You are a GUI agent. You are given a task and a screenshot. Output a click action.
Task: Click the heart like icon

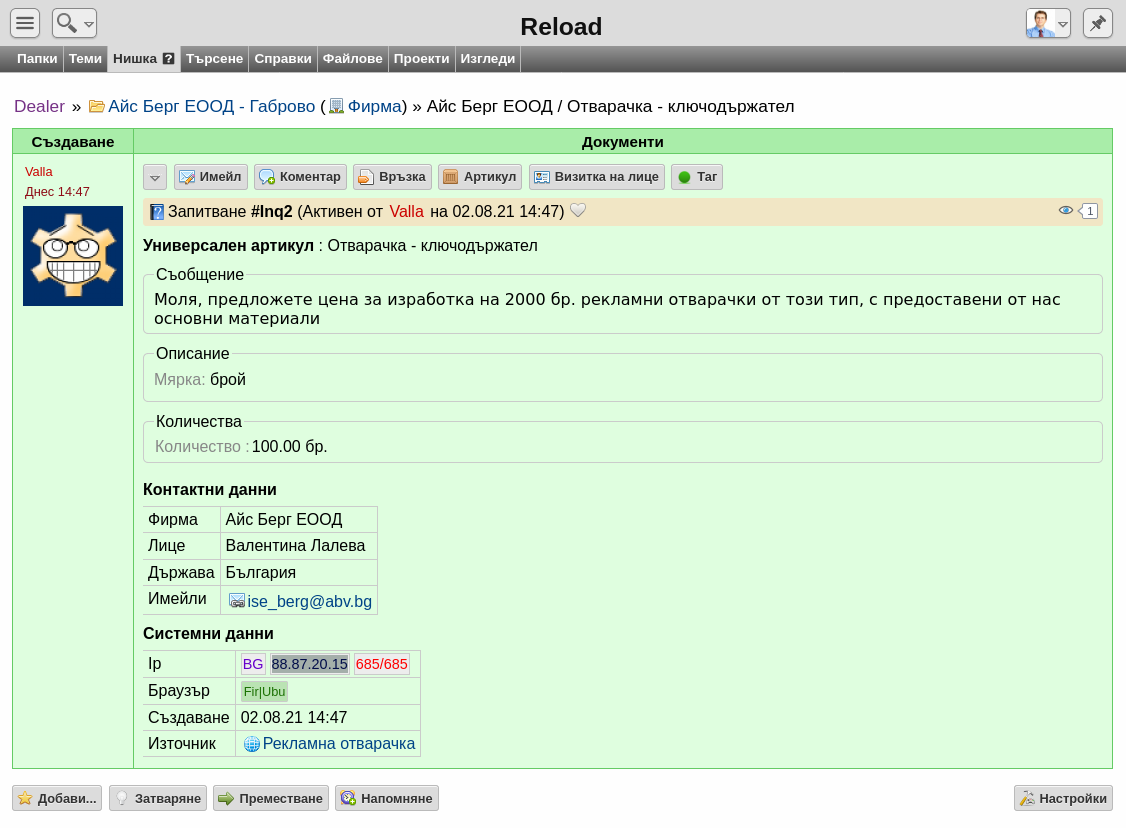[578, 210]
